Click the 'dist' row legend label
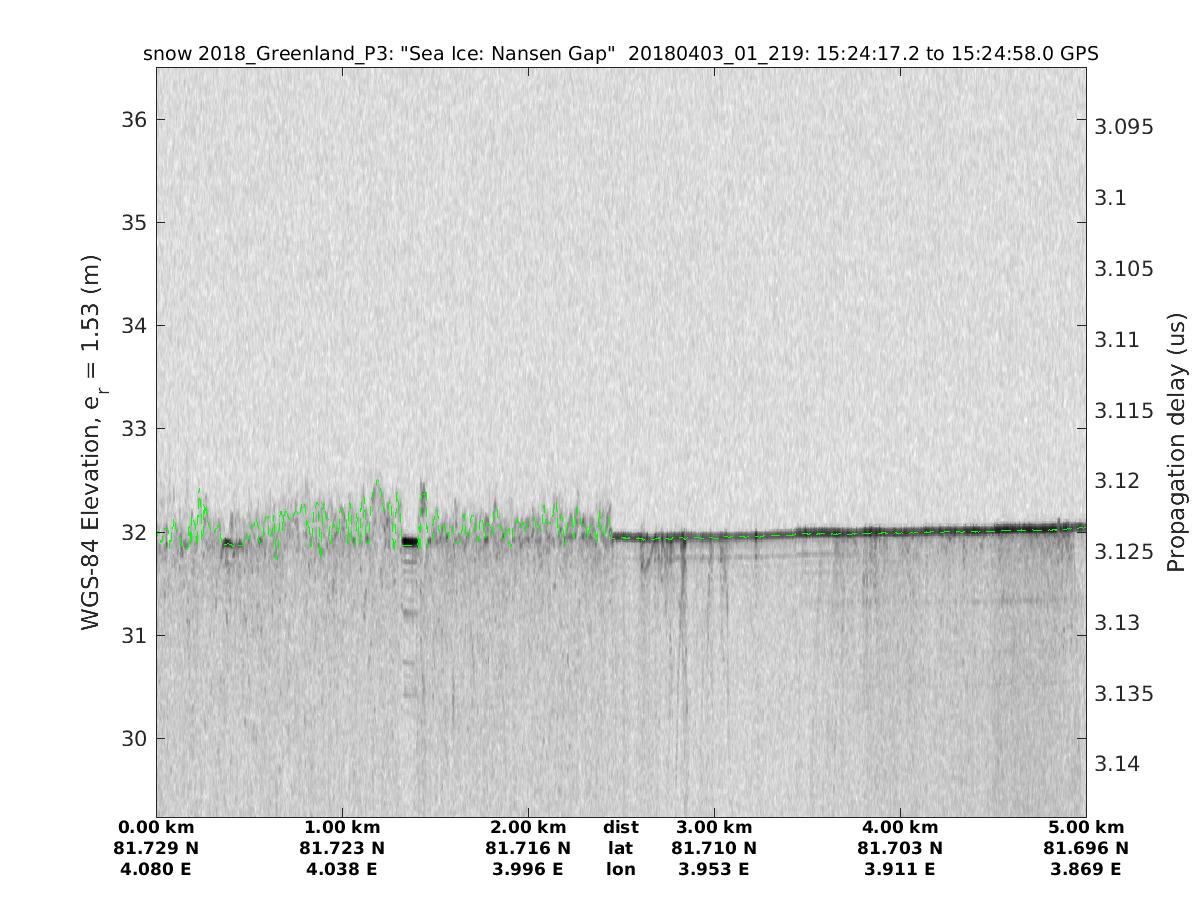Screen dimensions: 1200x900 tap(620, 827)
